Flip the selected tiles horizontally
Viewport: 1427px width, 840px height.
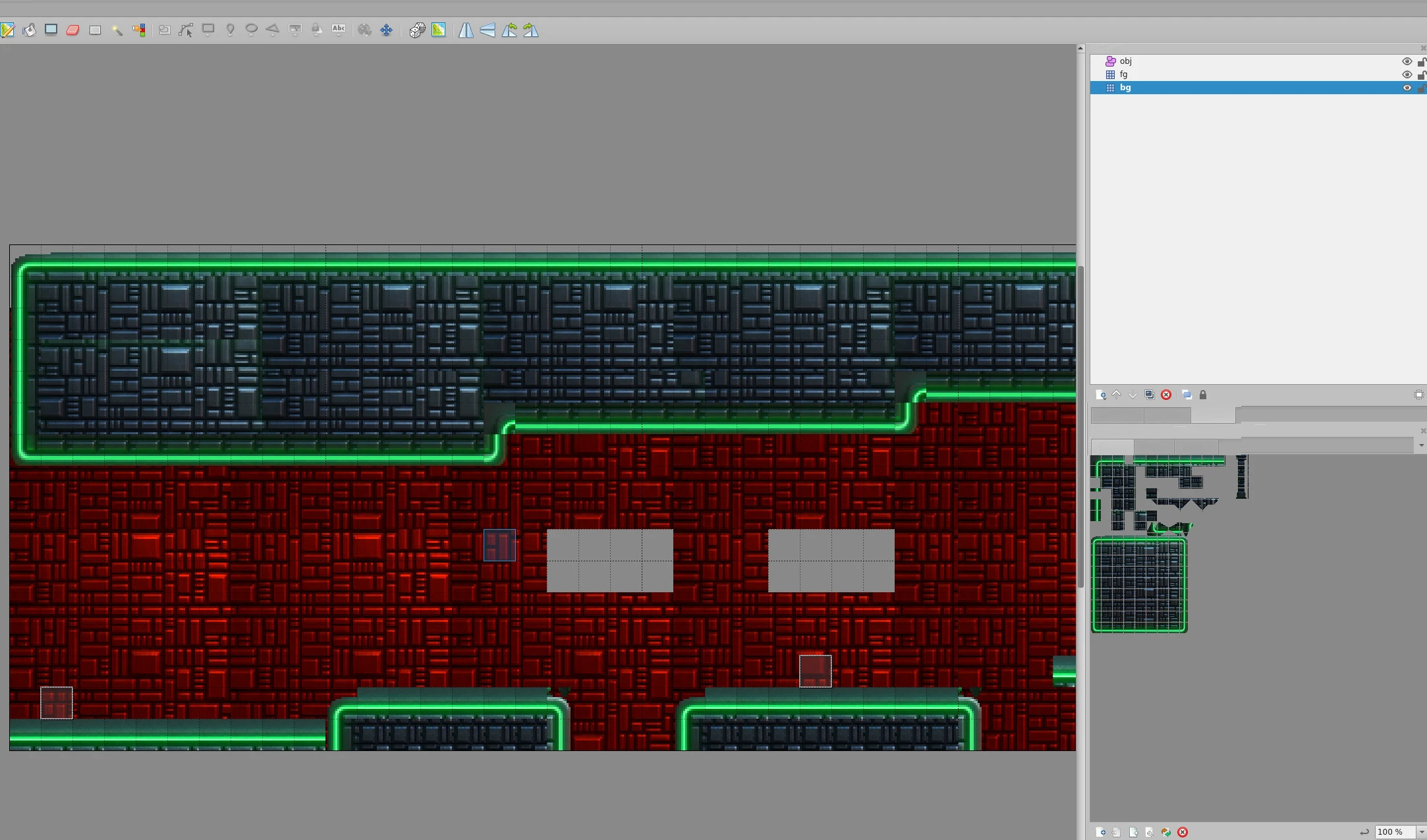point(466,30)
